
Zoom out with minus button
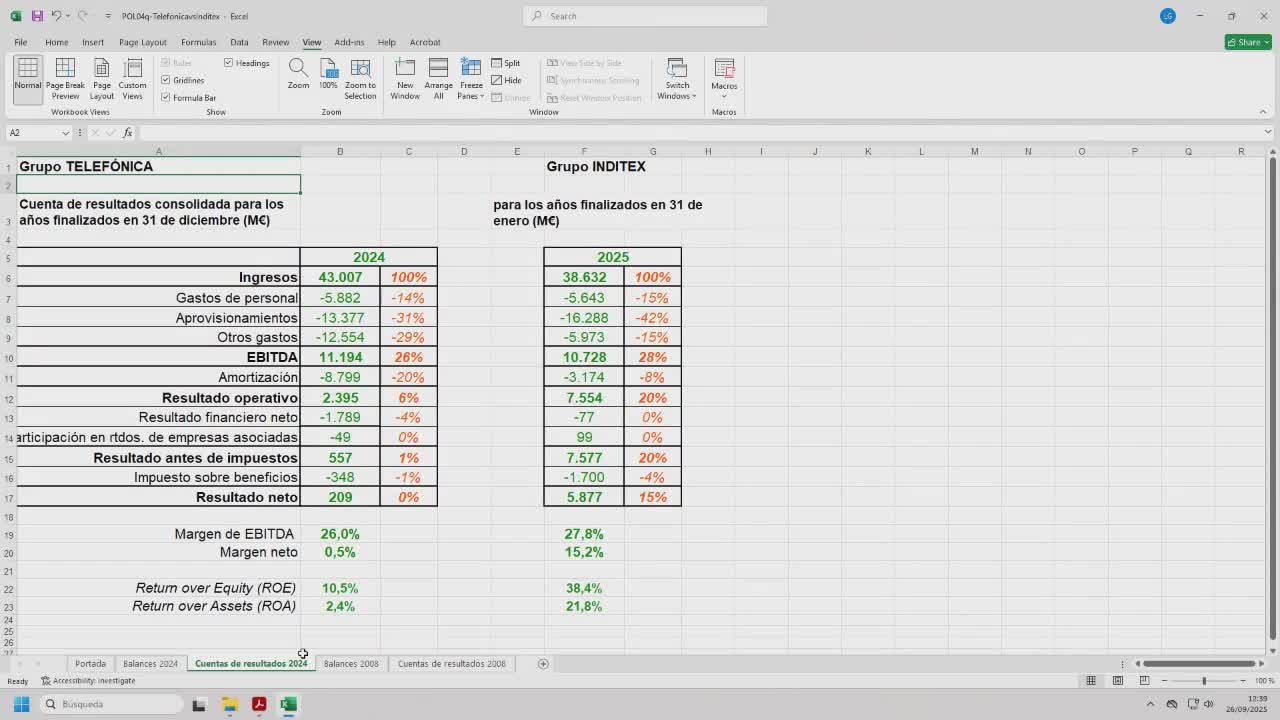[1164, 681]
